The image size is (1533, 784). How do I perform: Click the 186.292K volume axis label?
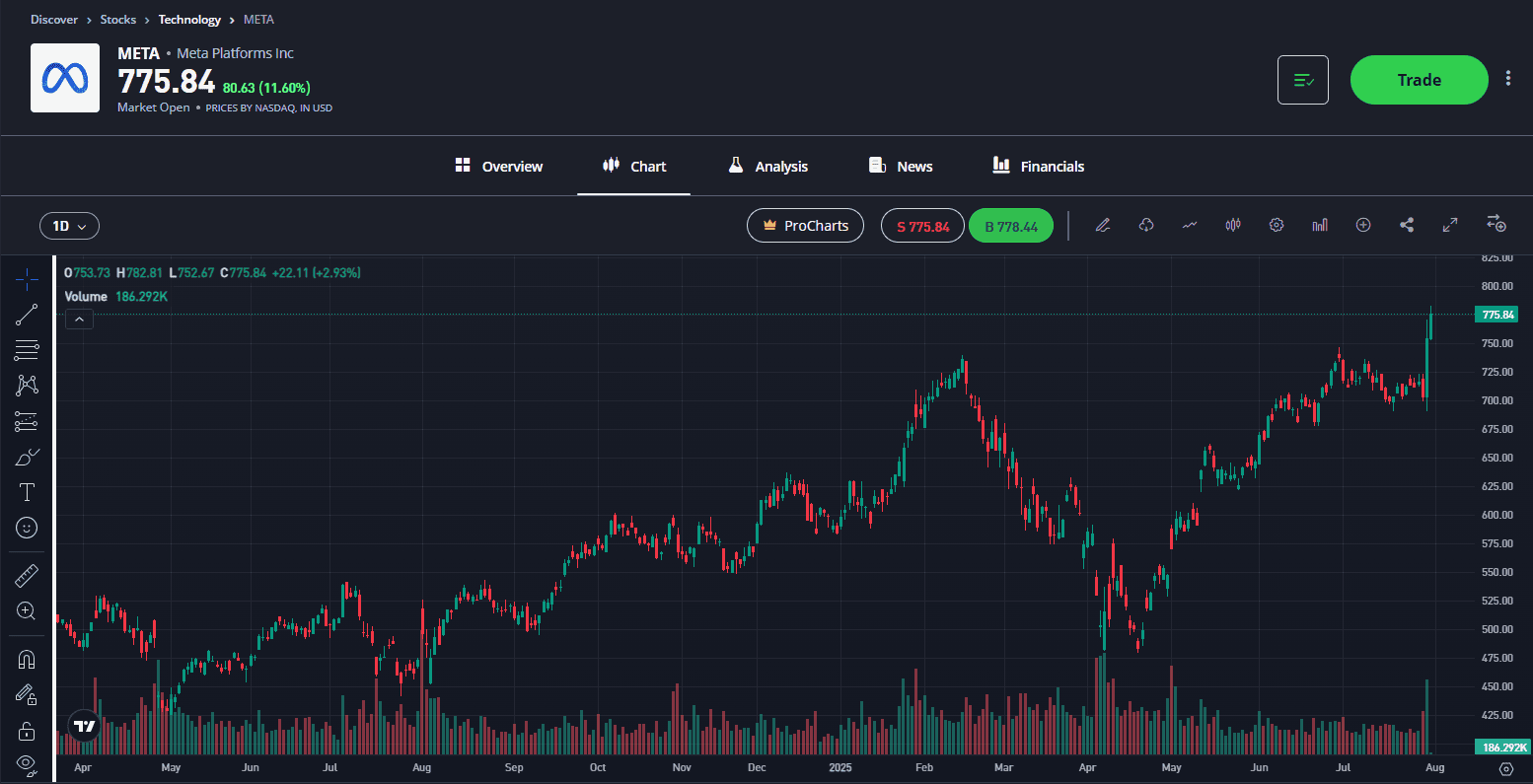(1501, 748)
